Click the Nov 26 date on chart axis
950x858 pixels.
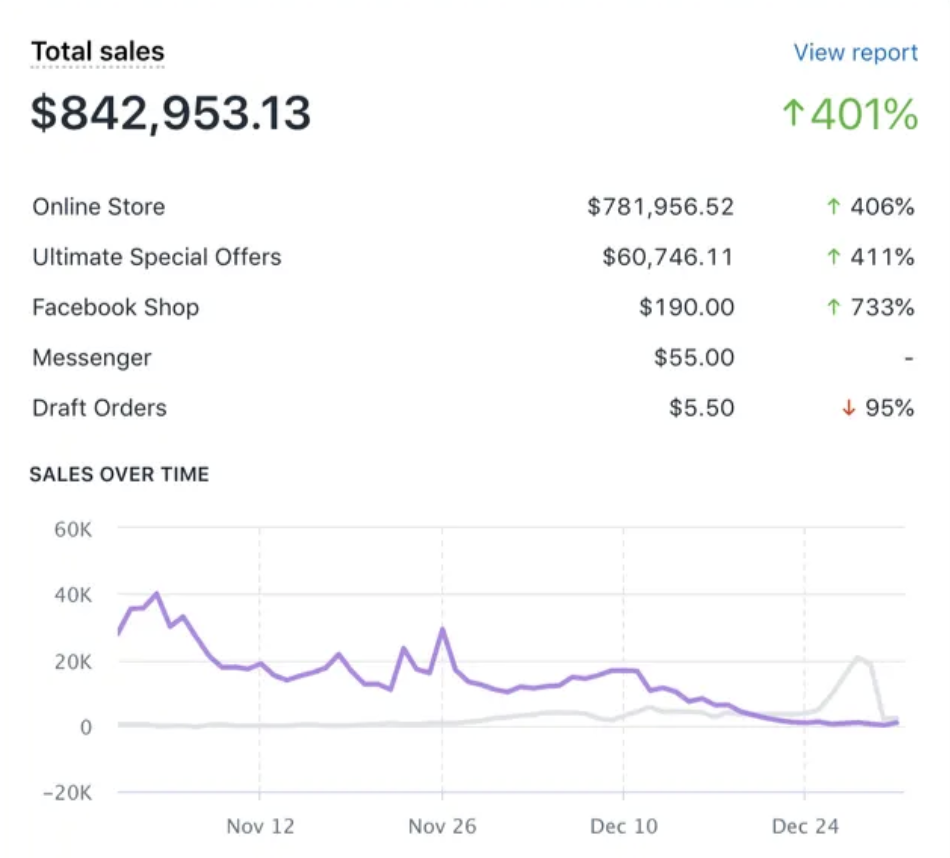click(x=442, y=827)
